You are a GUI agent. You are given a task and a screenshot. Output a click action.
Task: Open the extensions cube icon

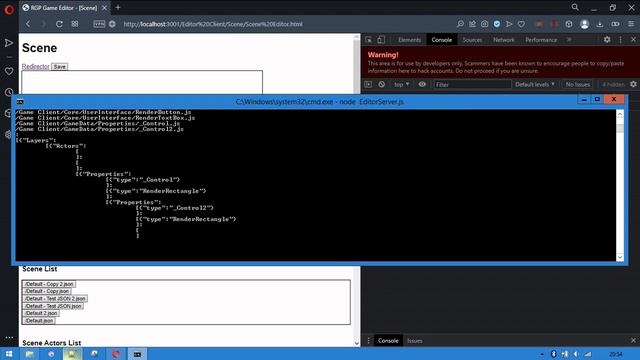[569, 24]
